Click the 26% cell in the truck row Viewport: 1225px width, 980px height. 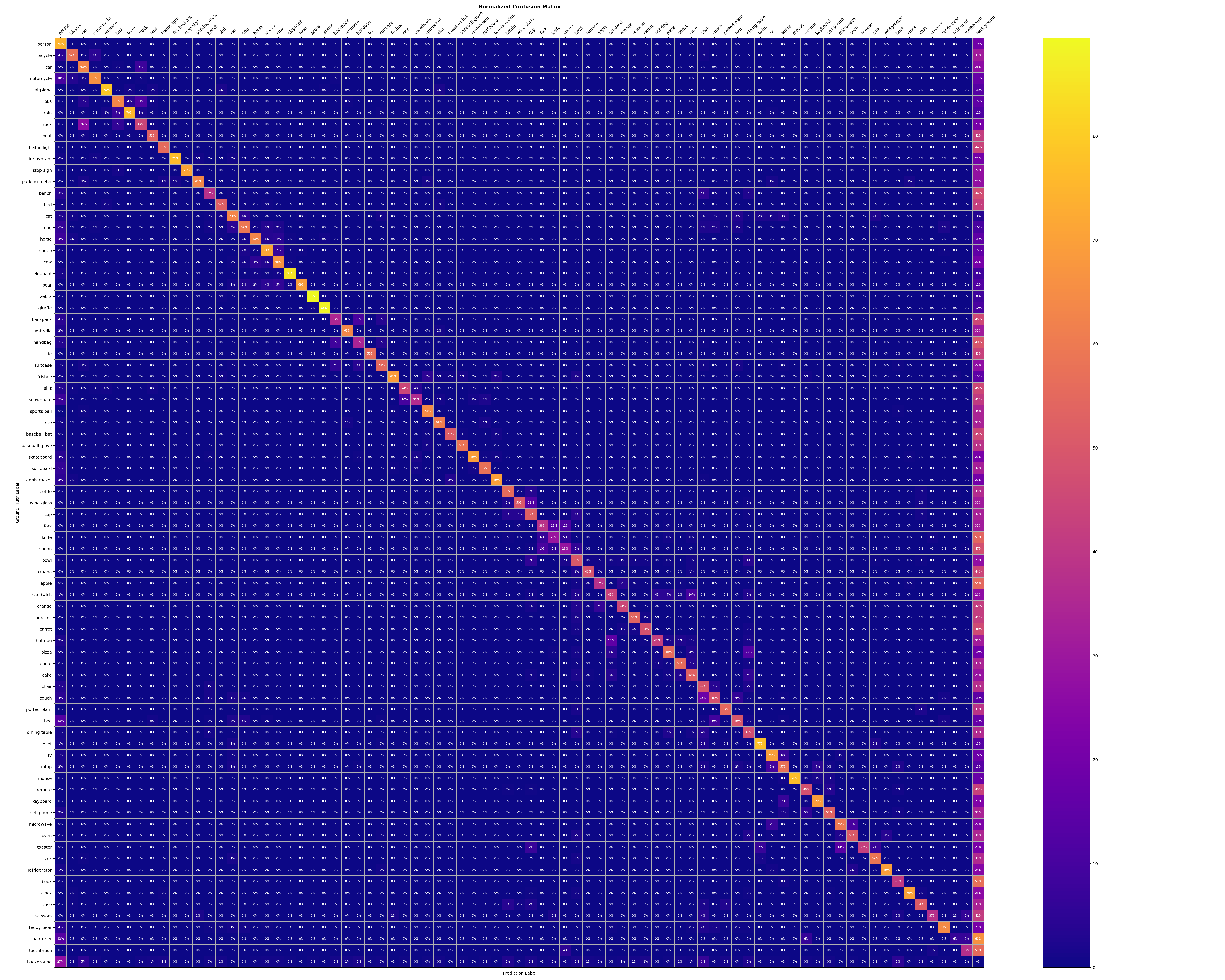coord(84,124)
